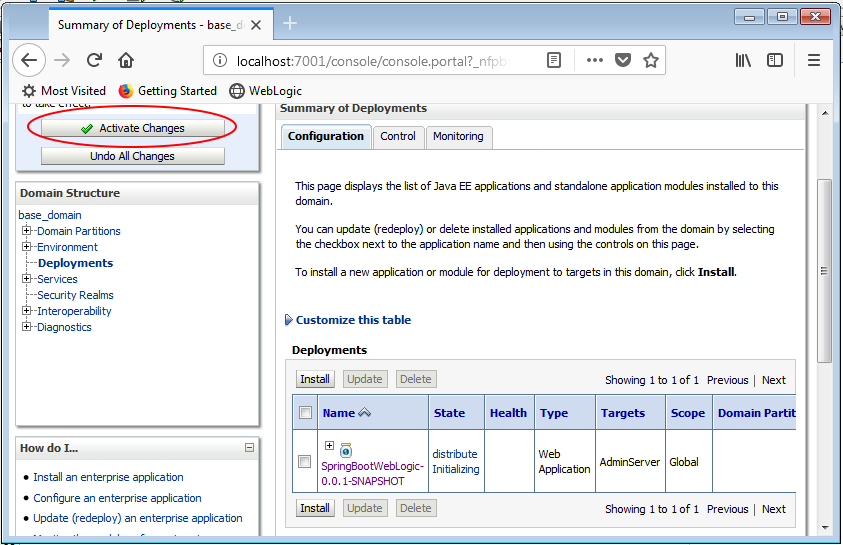Click top Delete button above table
843x545 pixels.
416,379
